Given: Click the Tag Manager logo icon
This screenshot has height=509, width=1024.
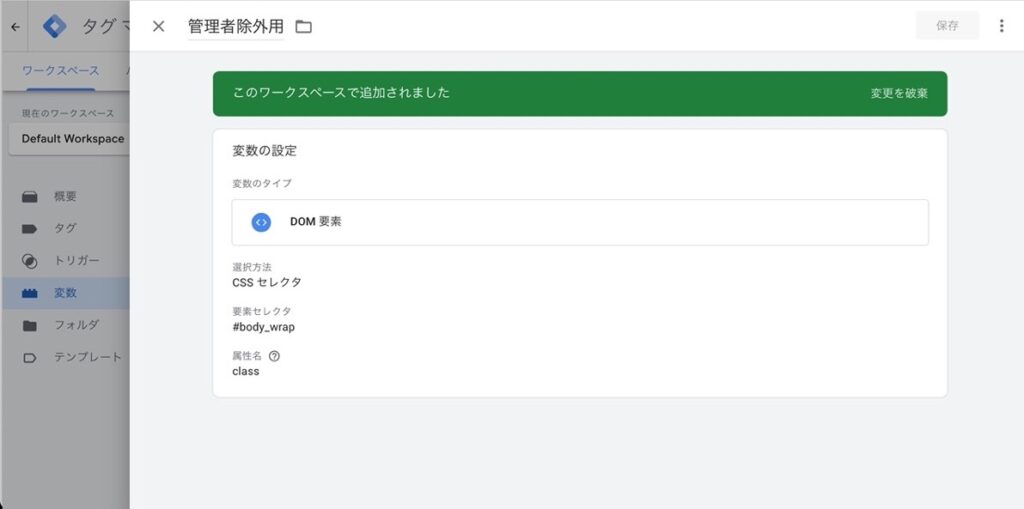Looking at the screenshot, I should pyautogui.click(x=54, y=27).
